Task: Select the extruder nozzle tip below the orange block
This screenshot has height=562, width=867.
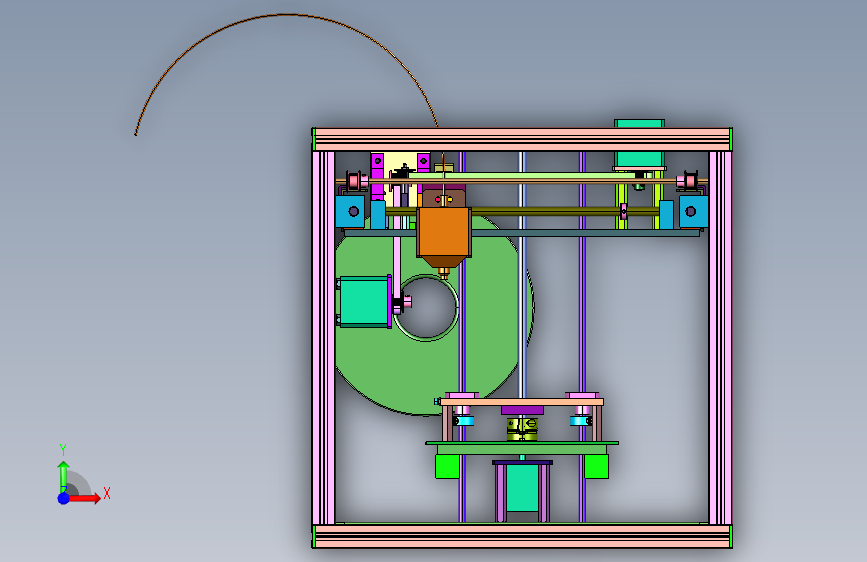Action: (444, 273)
